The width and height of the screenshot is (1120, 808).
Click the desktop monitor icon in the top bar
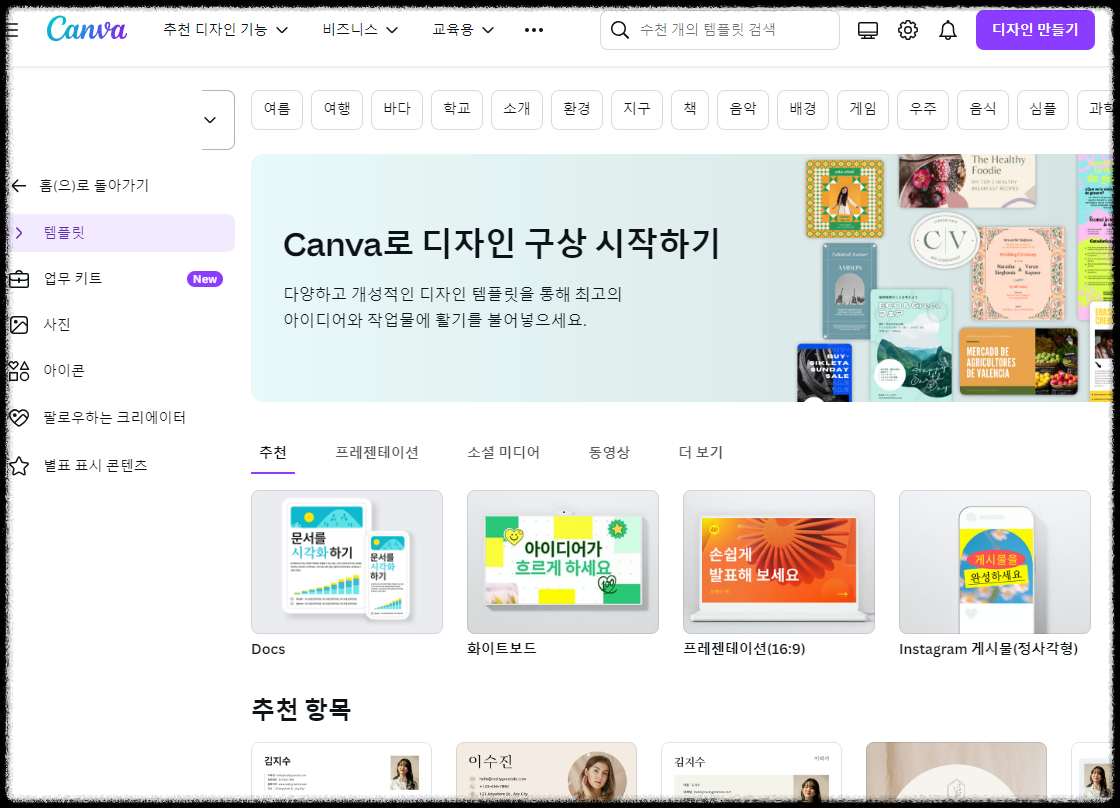pos(867,30)
